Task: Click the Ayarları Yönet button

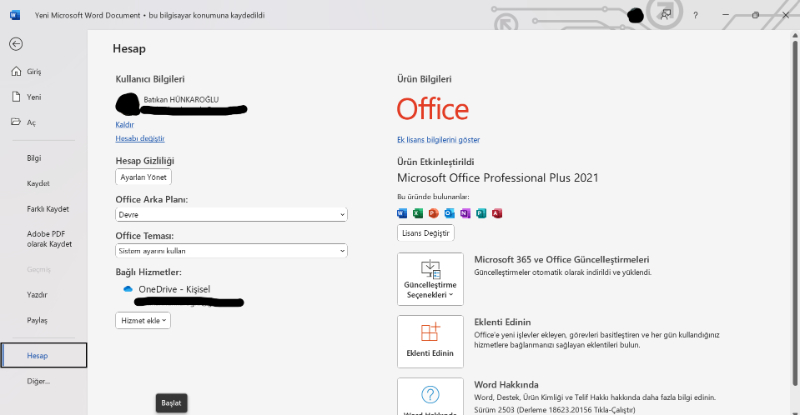Action: (143, 177)
